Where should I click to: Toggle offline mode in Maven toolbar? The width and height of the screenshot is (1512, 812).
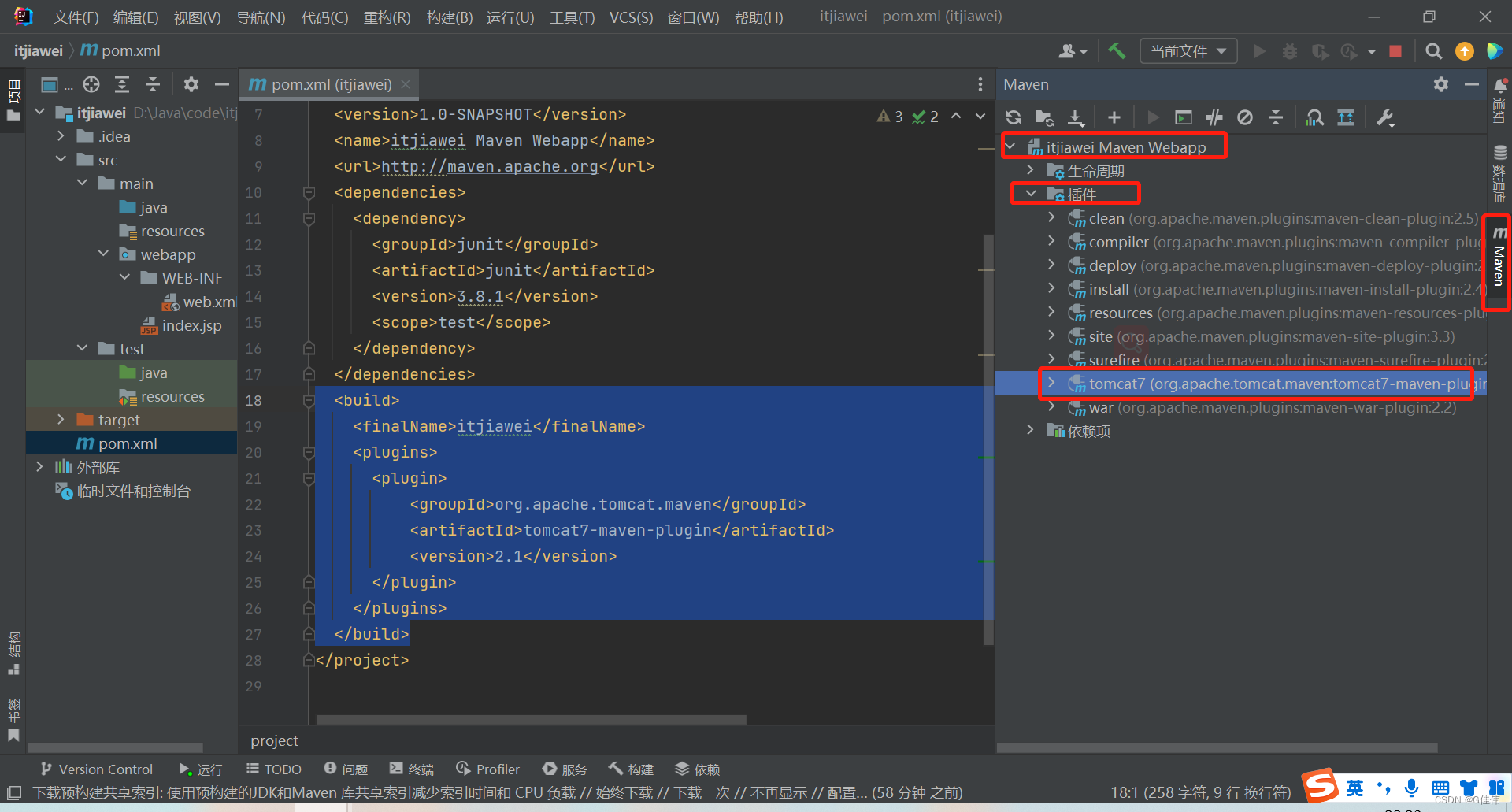pos(1214,117)
